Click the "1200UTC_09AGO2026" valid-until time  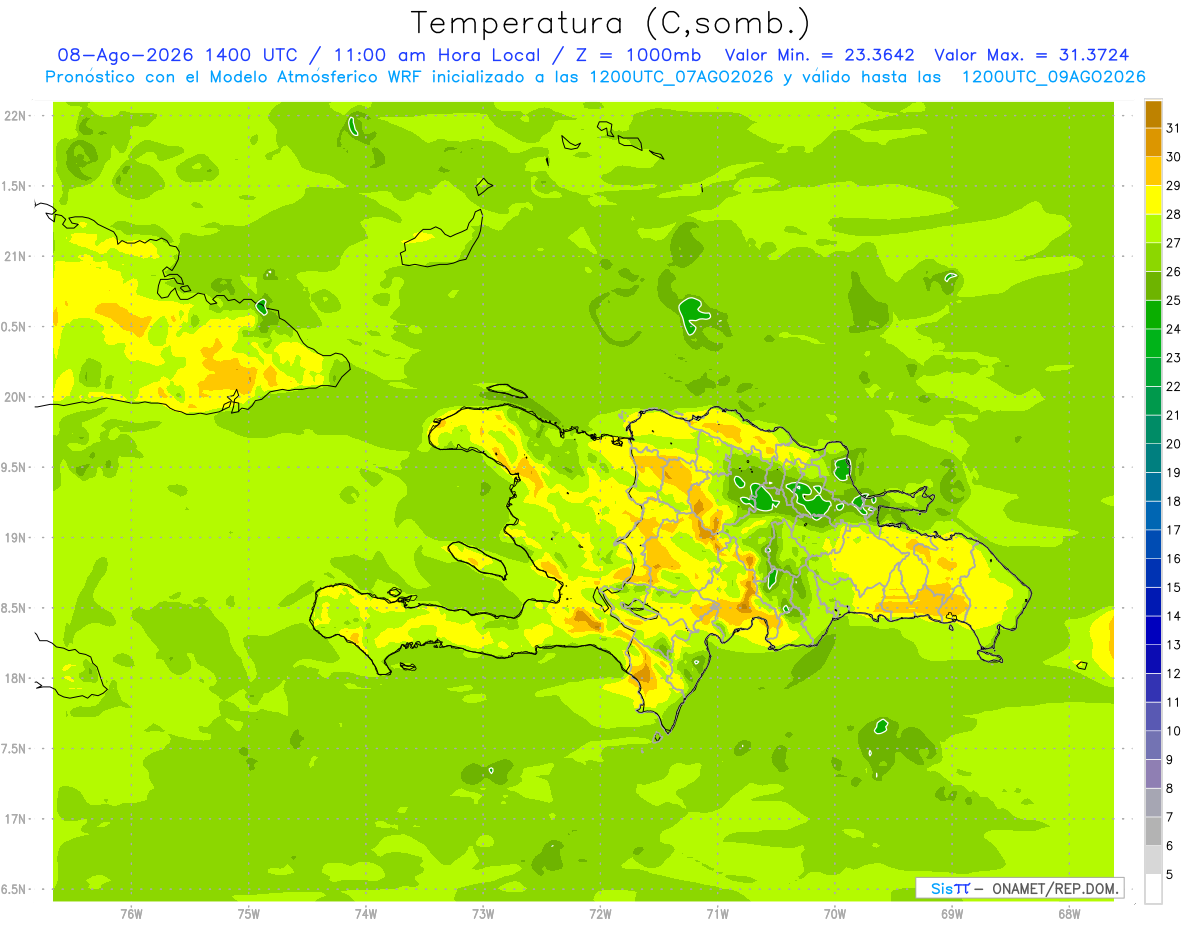point(1053,77)
